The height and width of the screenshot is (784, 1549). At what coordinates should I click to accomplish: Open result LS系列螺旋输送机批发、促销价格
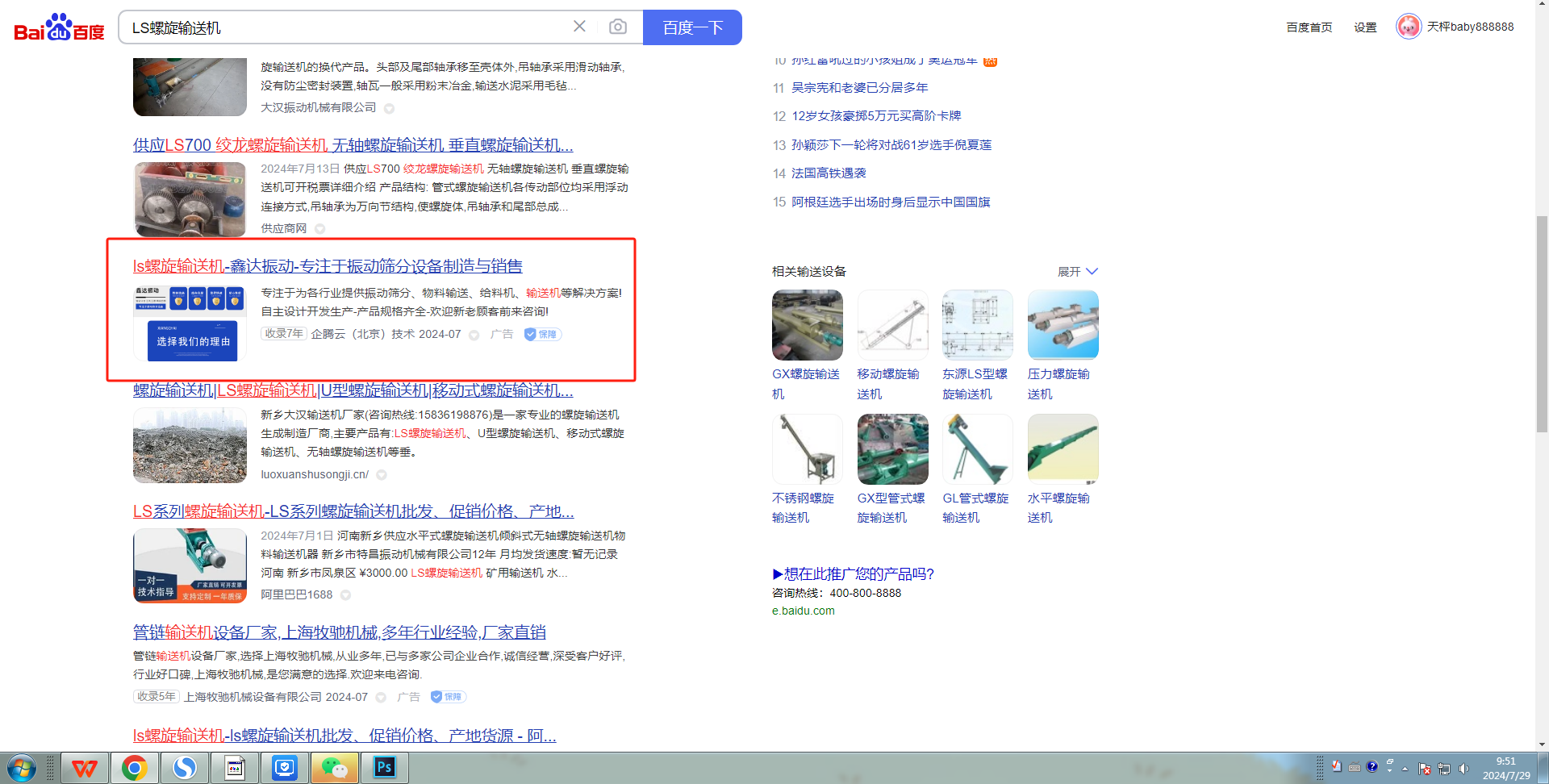(x=353, y=511)
